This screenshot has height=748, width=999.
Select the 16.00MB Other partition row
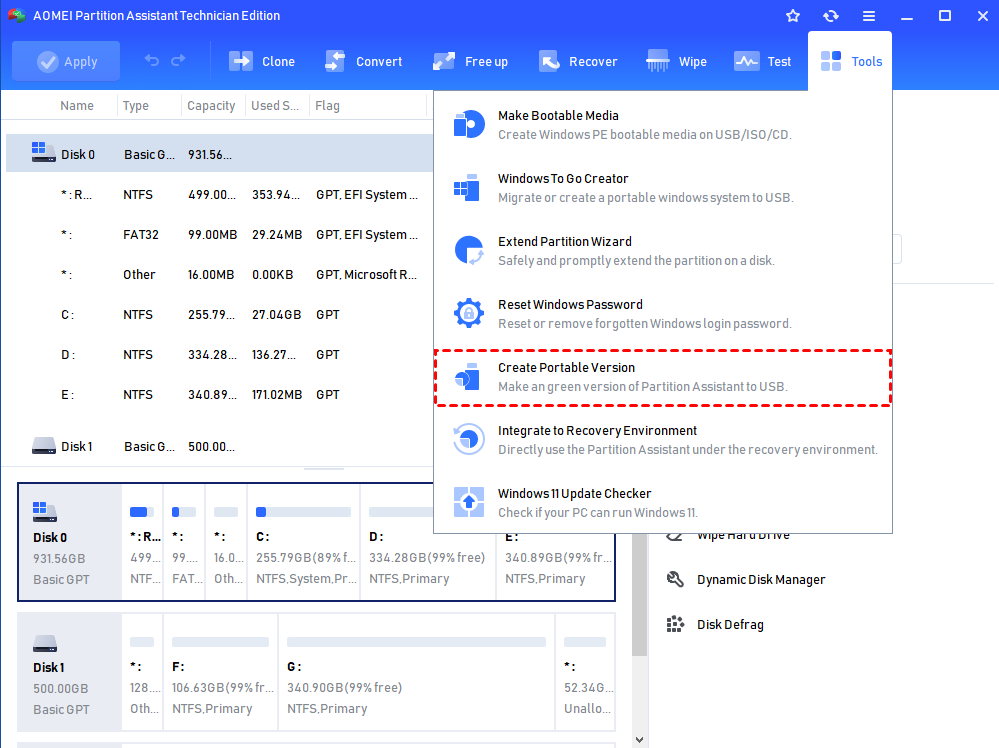[x=220, y=275]
